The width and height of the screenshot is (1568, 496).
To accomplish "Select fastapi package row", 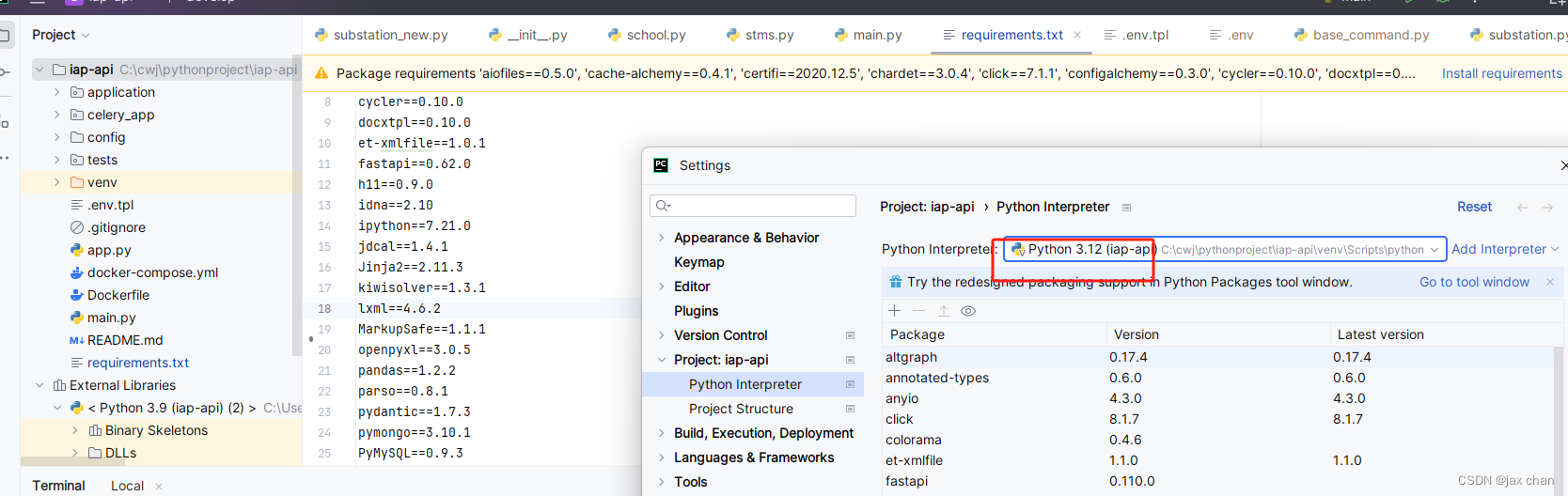I will point(1218,481).
